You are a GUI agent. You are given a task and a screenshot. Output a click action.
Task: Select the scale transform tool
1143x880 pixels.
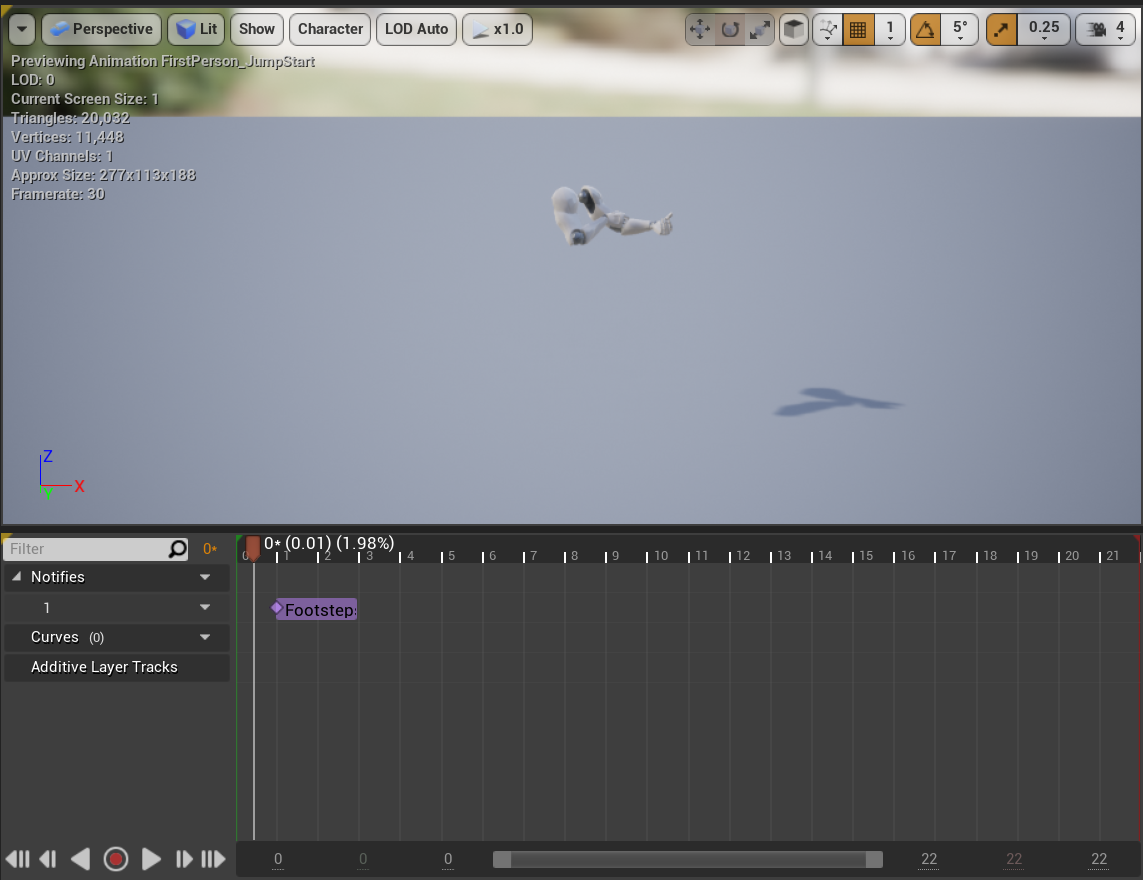point(761,30)
